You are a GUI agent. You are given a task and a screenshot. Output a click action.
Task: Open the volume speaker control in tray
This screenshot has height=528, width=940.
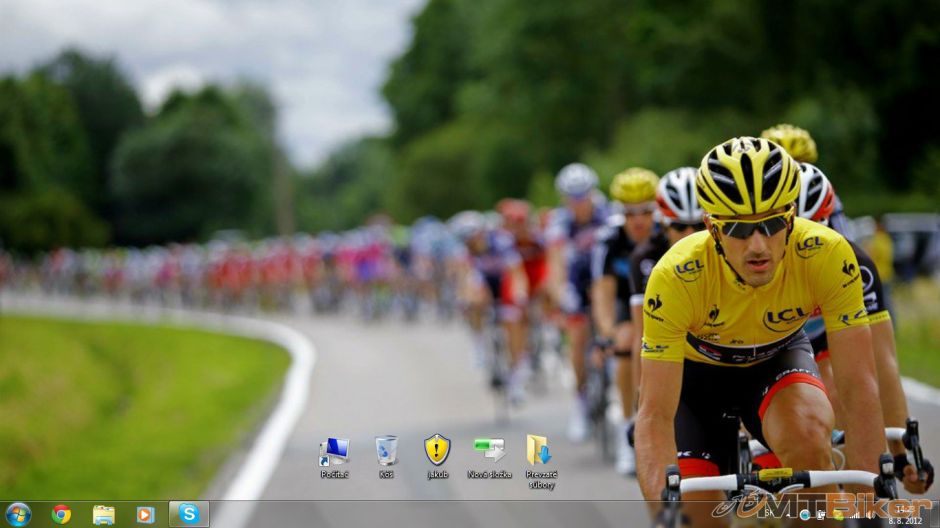pos(872,515)
